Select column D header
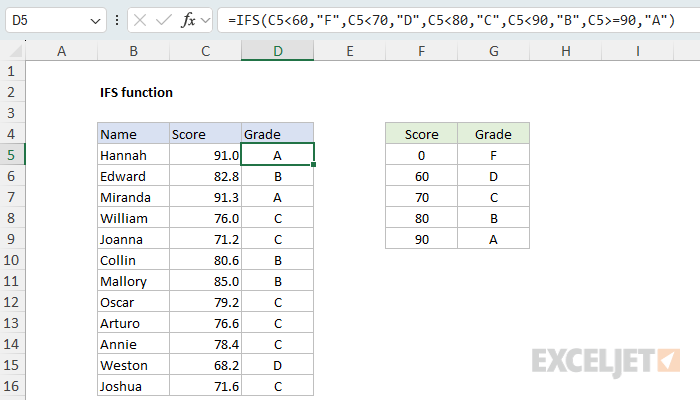 click(x=278, y=51)
